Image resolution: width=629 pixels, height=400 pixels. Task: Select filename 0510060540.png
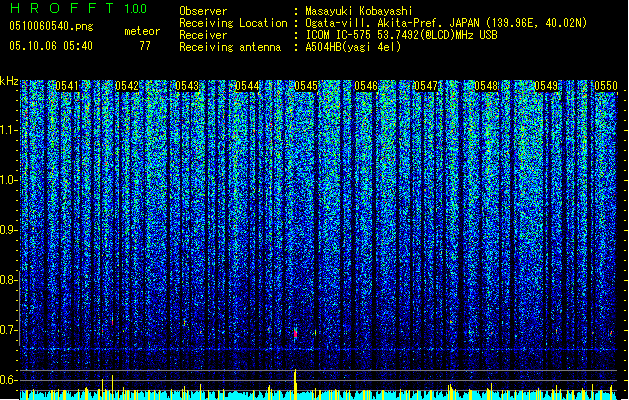coord(51,26)
